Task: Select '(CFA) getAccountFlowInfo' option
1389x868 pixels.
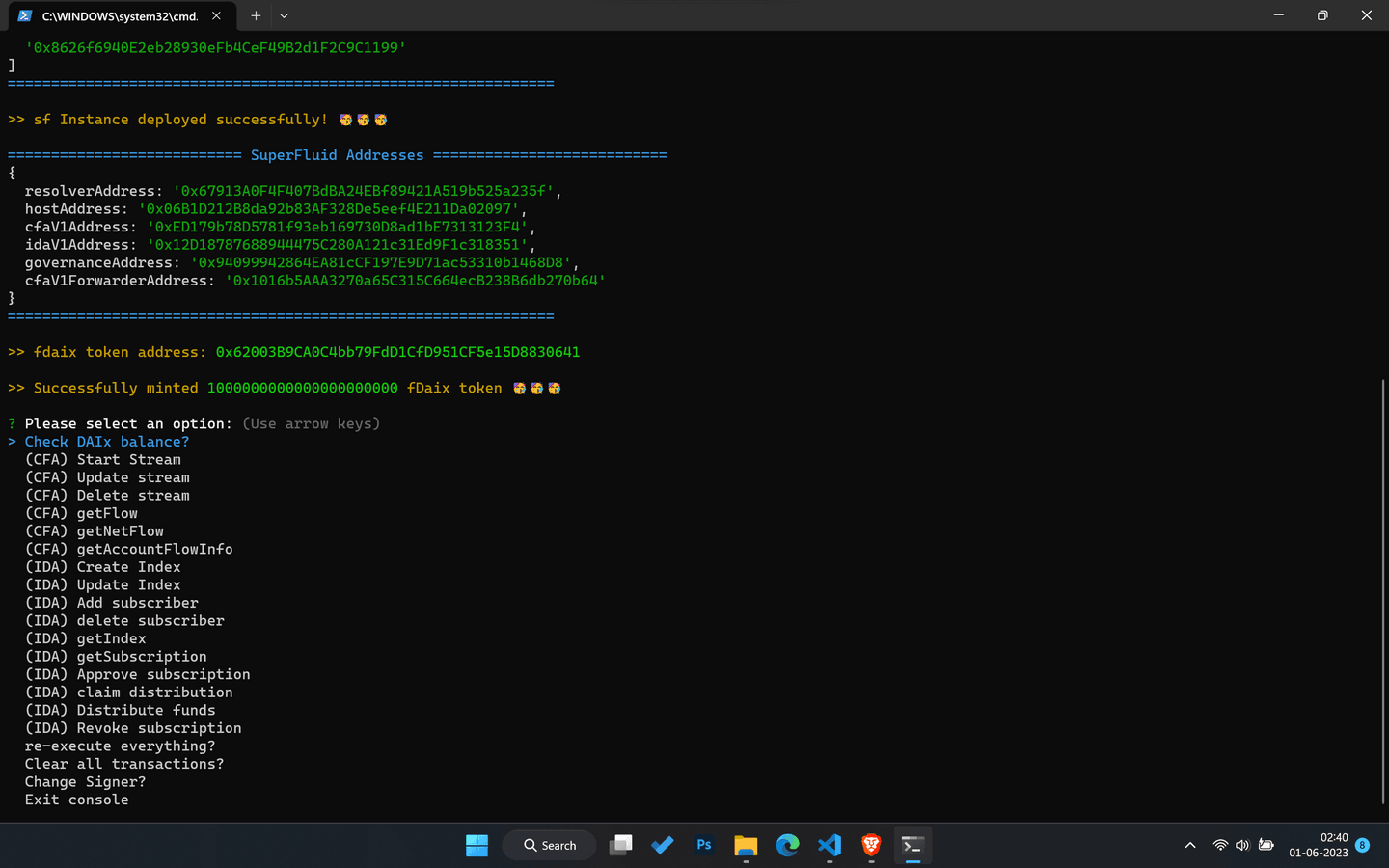Action: tap(129, 549)
